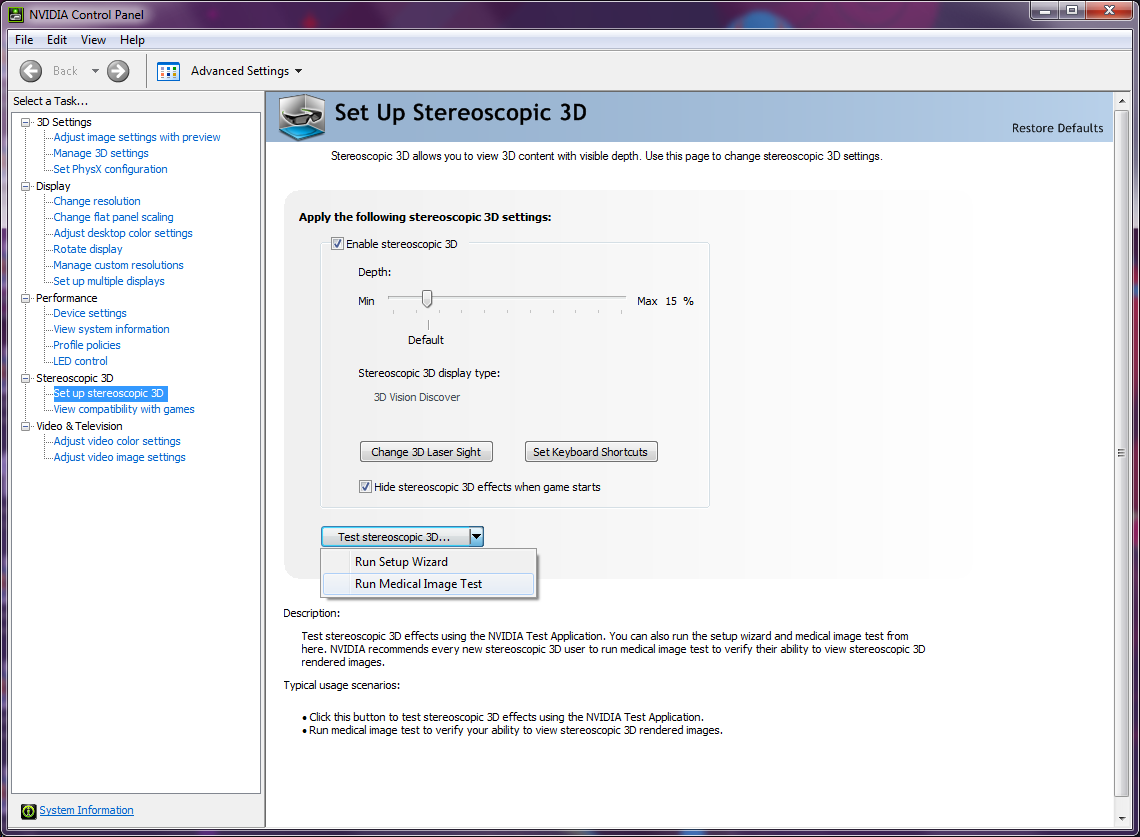
Task: Select LED control task
Action: [80, 361]
